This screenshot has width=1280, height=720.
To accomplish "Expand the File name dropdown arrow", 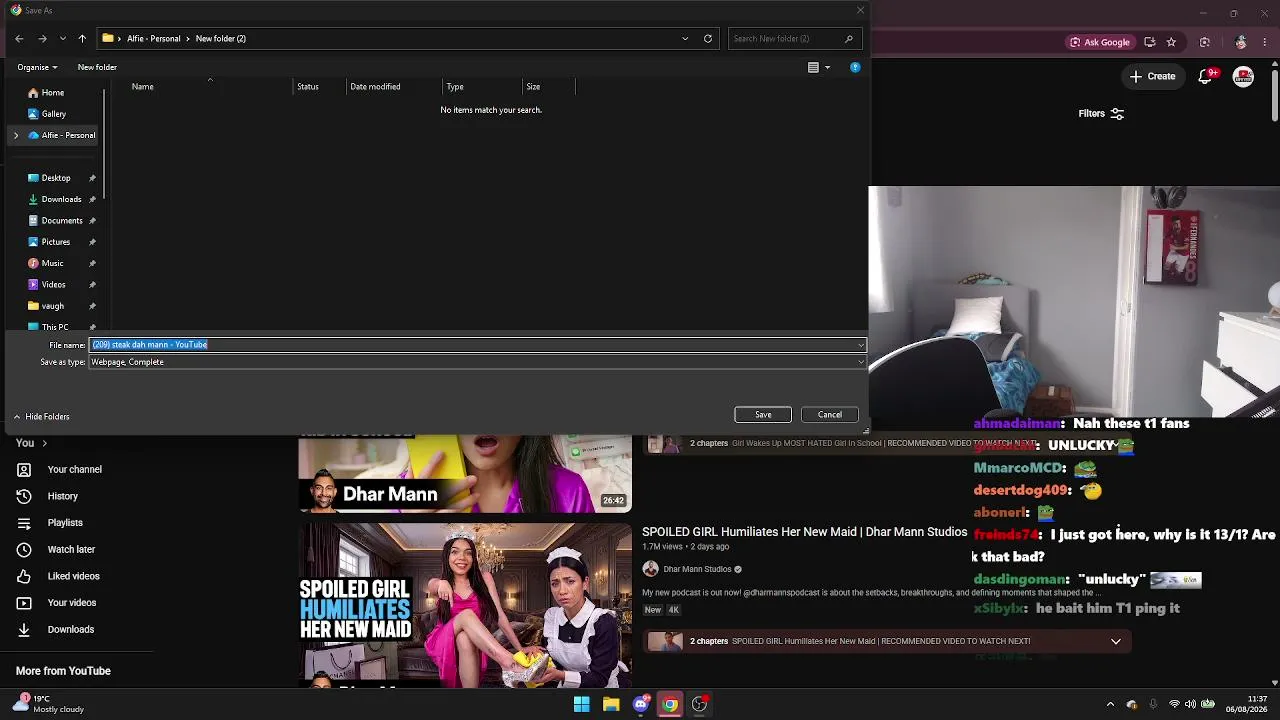I will tap(860, 345).
